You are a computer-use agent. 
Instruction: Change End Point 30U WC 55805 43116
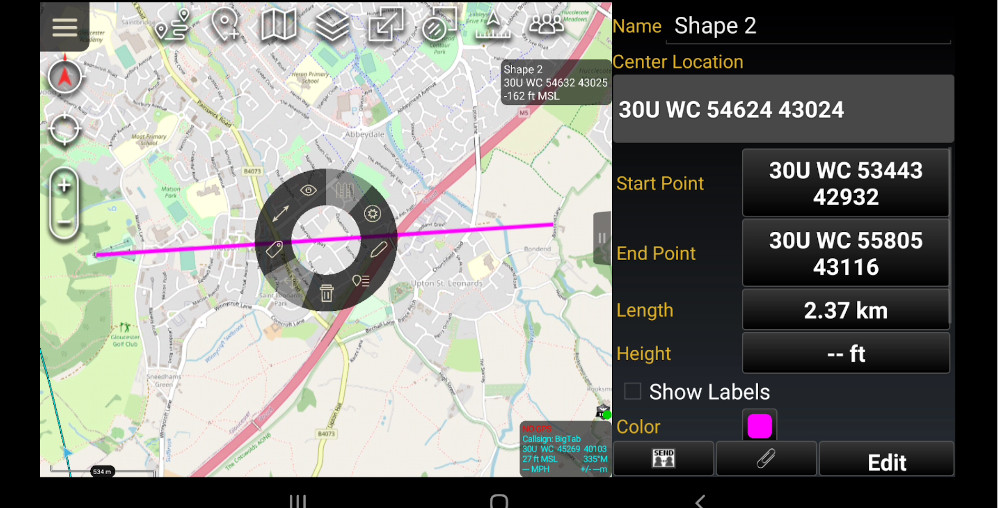click(846, 253)
